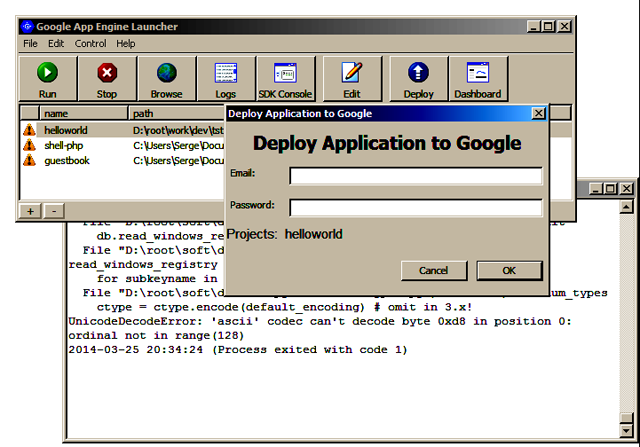Focus the Email input field
640x447 pixels.
[416, 176]
